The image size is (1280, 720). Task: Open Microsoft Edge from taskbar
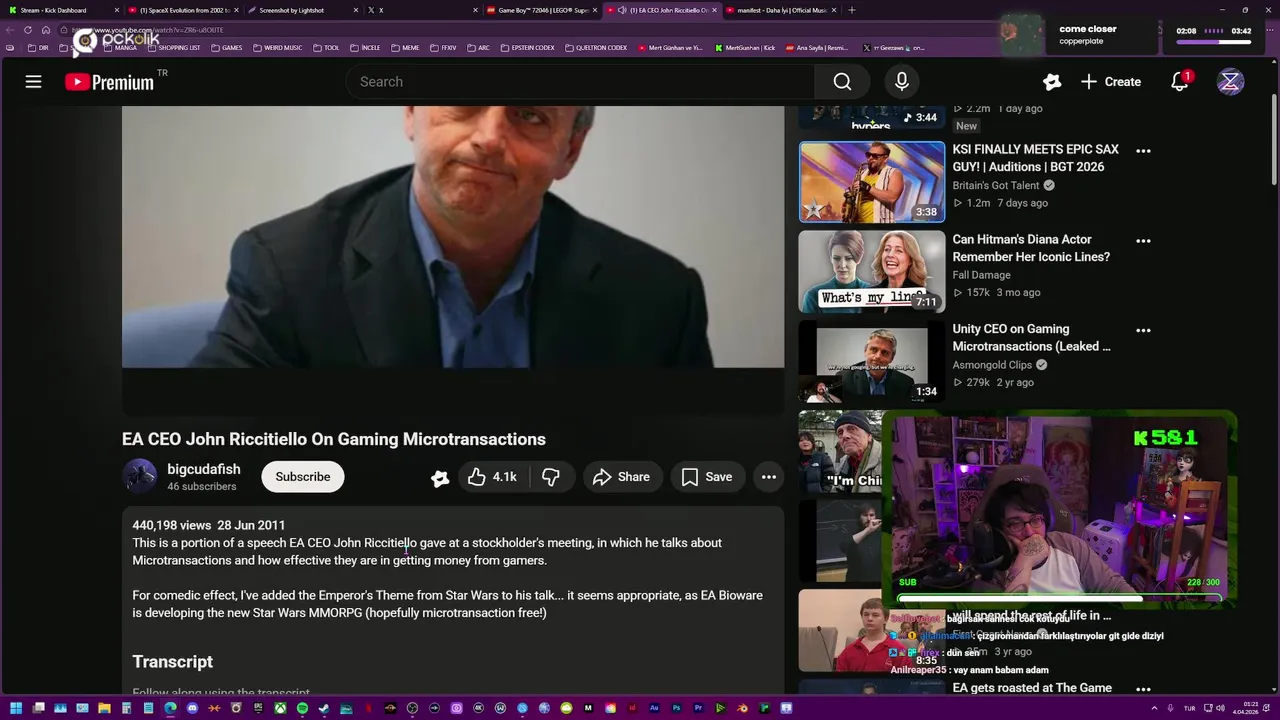tap(170, 708)
